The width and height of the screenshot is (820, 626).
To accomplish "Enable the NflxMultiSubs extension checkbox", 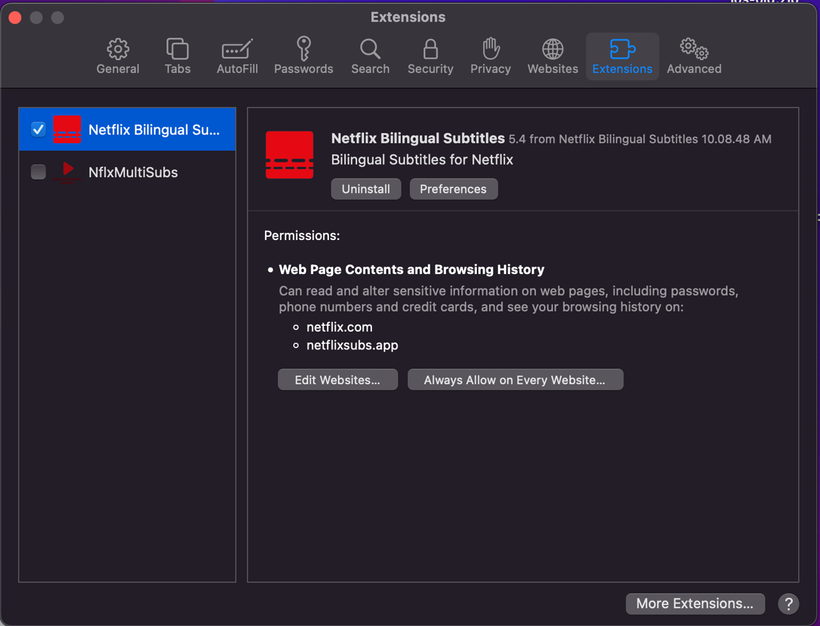I will [x=38, y=172].
